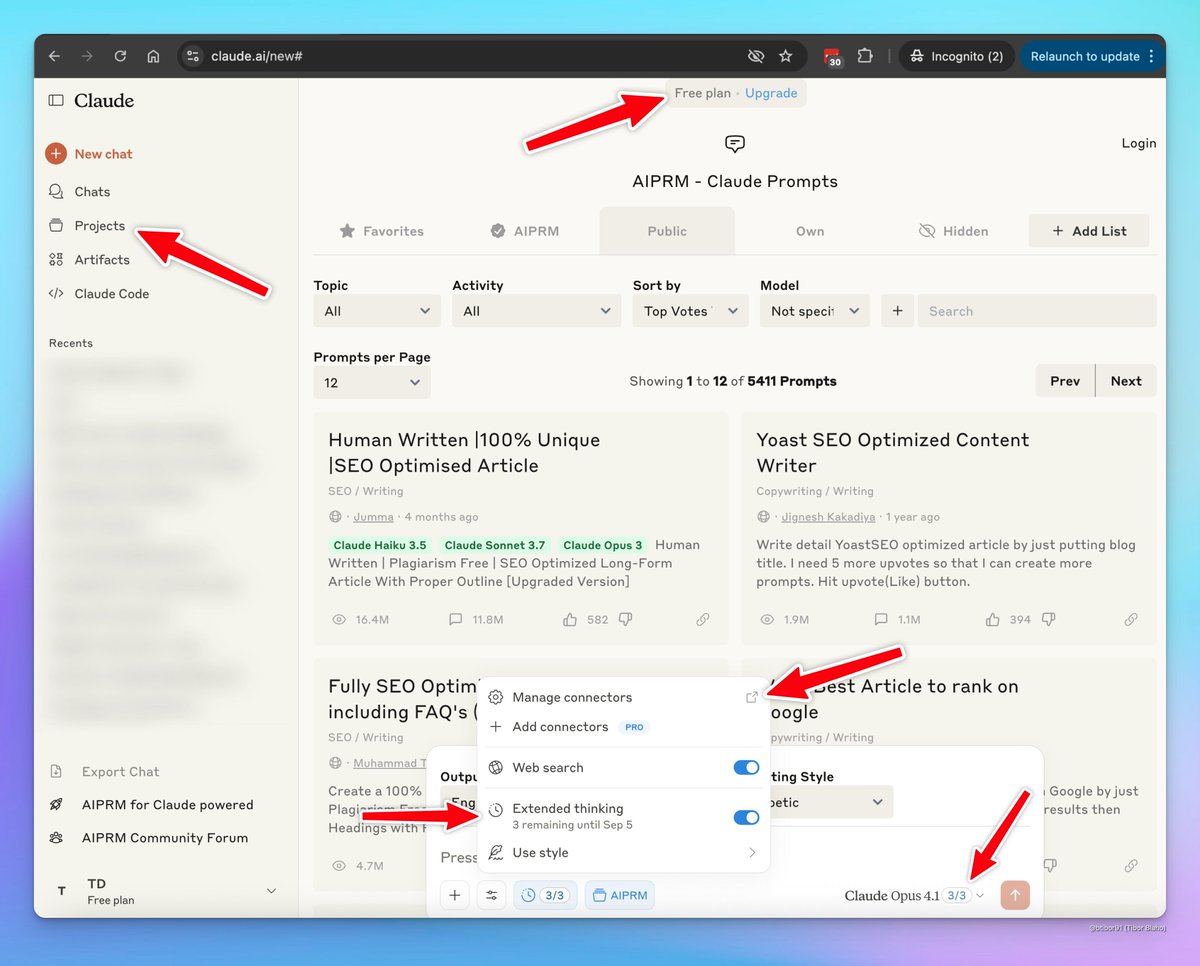Image resolution: width=1200 pixels, height=966 pixels.
Task: Switch to the Hidden tab
Action: pos(953,231)
